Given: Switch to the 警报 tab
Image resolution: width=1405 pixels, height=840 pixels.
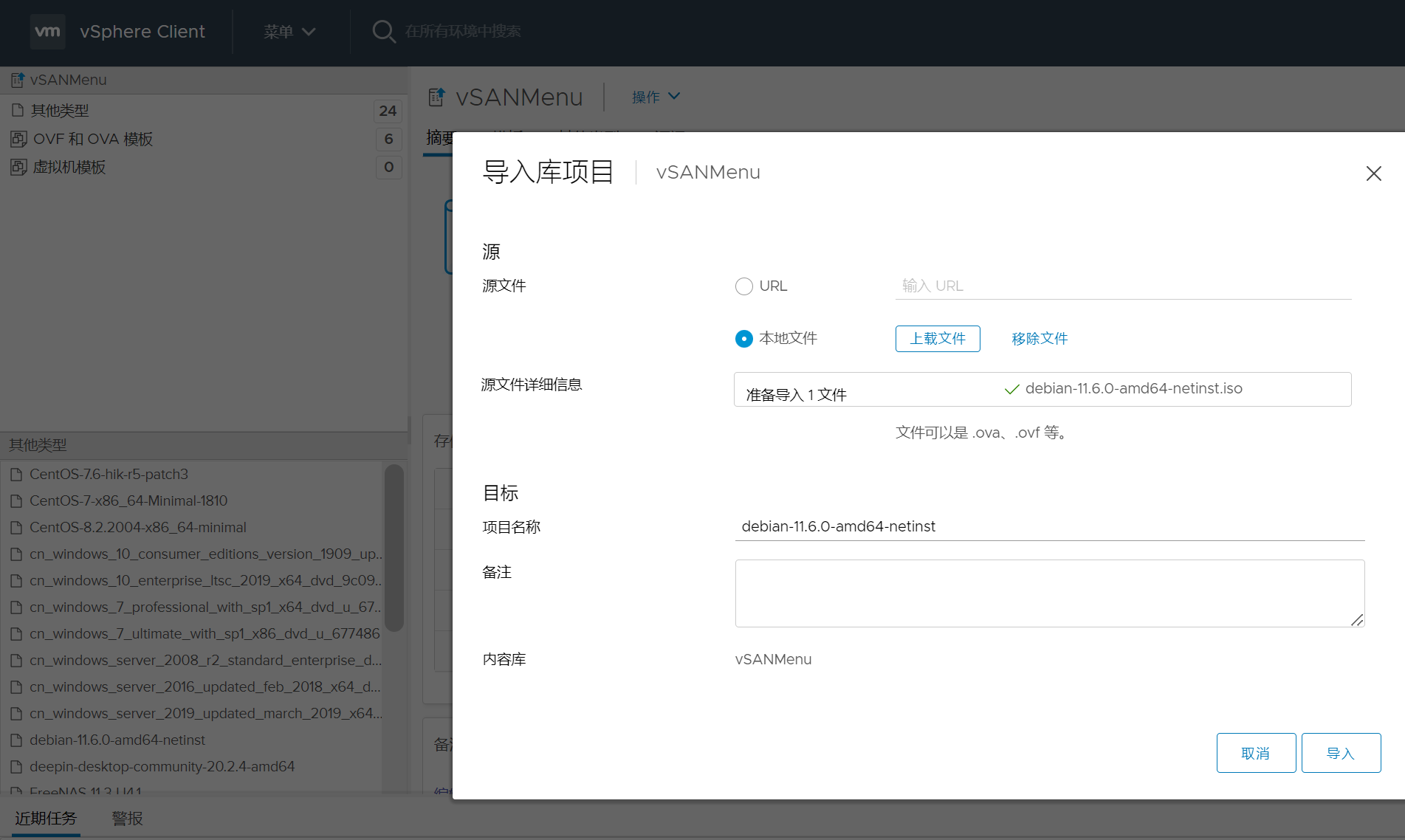Looking at the screenshot, I should (x=126, y=818).
